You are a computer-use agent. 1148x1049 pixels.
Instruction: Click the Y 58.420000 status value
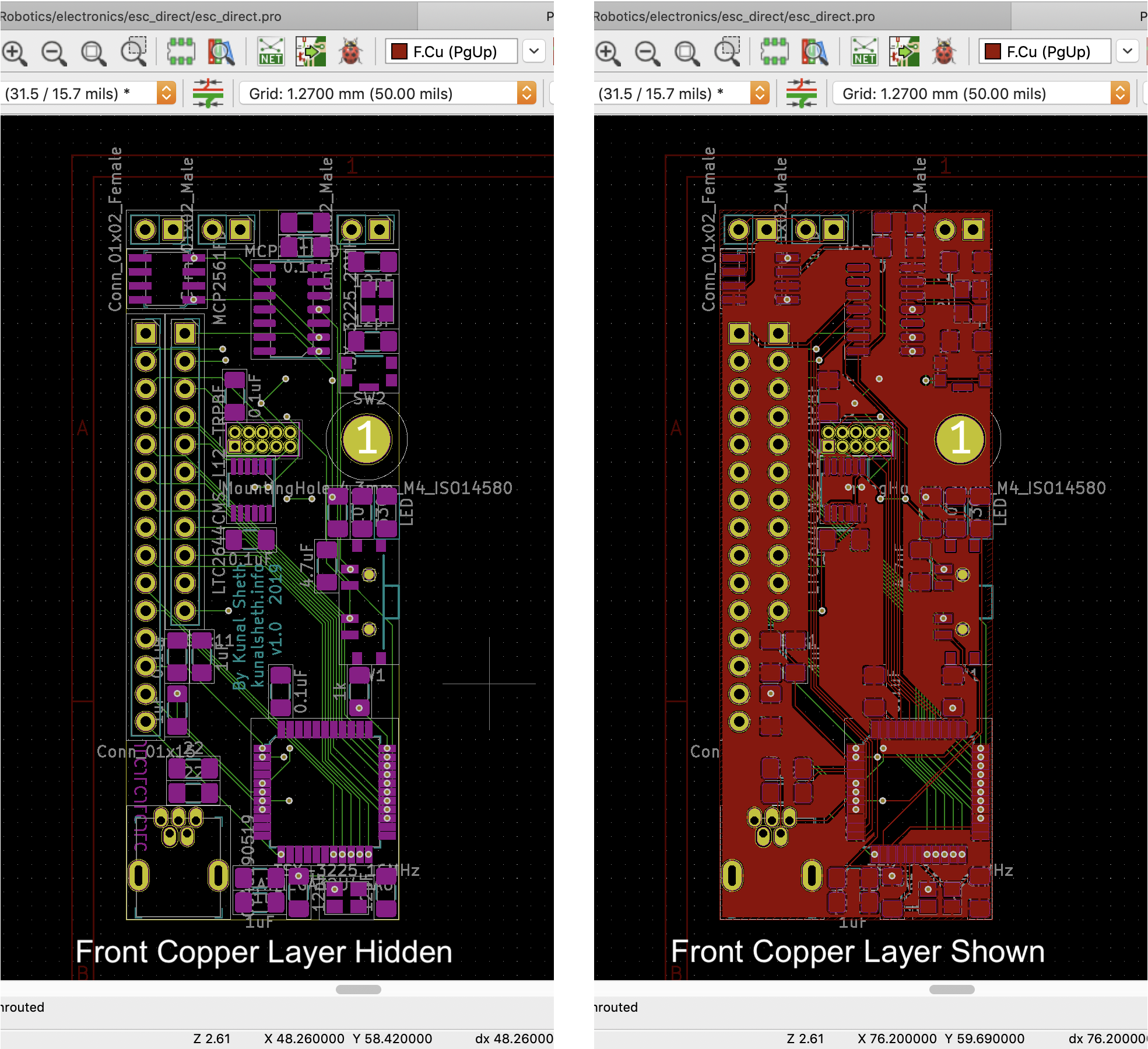[392, 1039]
